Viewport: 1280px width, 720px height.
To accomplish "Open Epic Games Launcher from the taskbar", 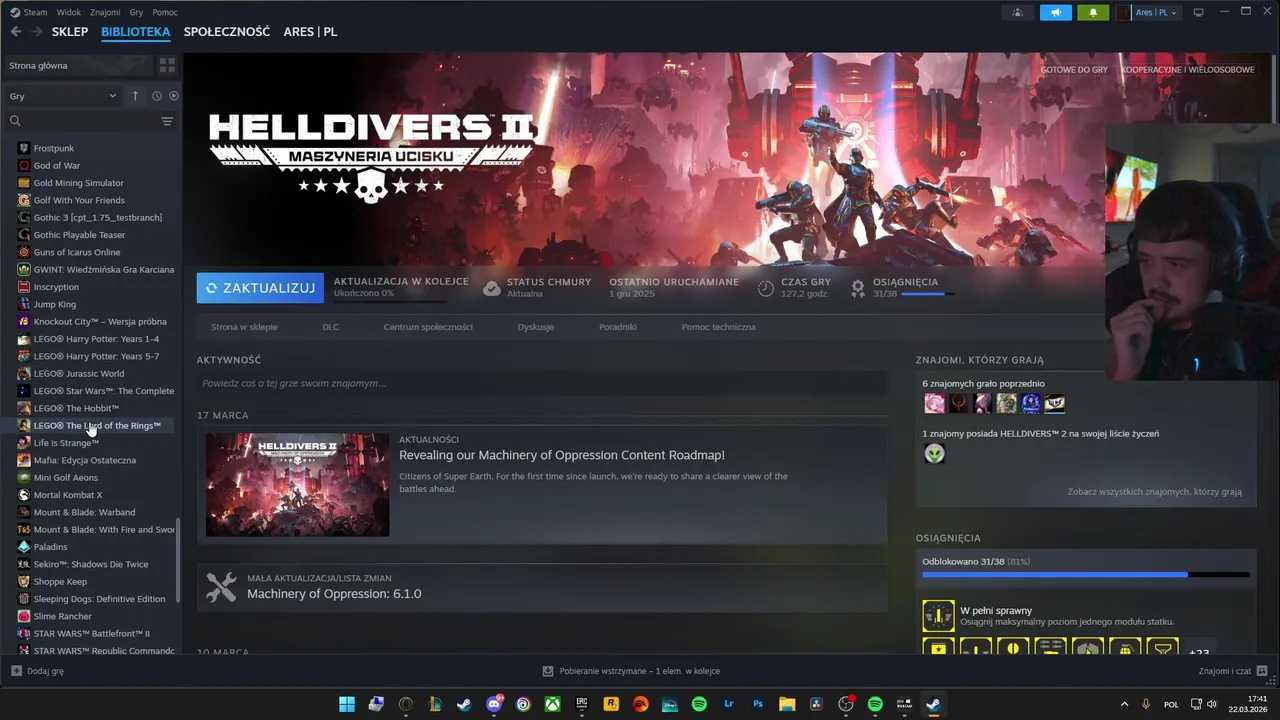I will 582,704.
